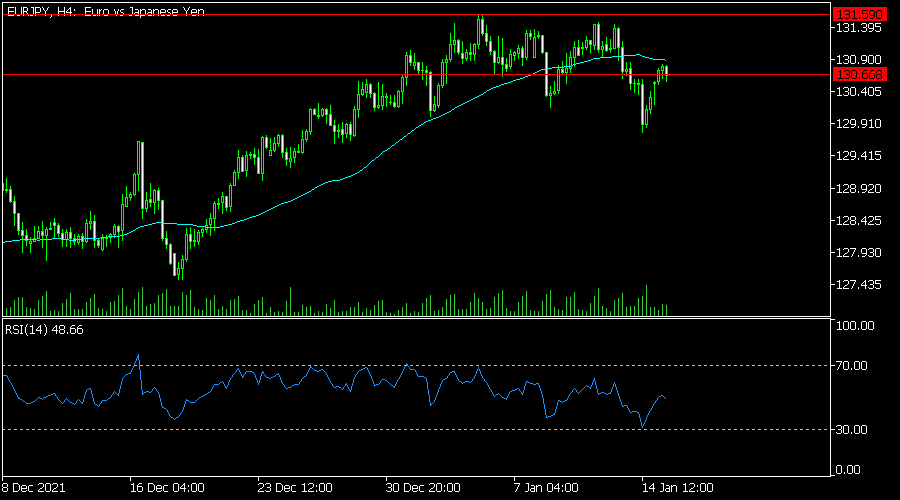Click the EURJPY, H4 chart title
This screenshot has height=500, width=900.
(106, 11)
